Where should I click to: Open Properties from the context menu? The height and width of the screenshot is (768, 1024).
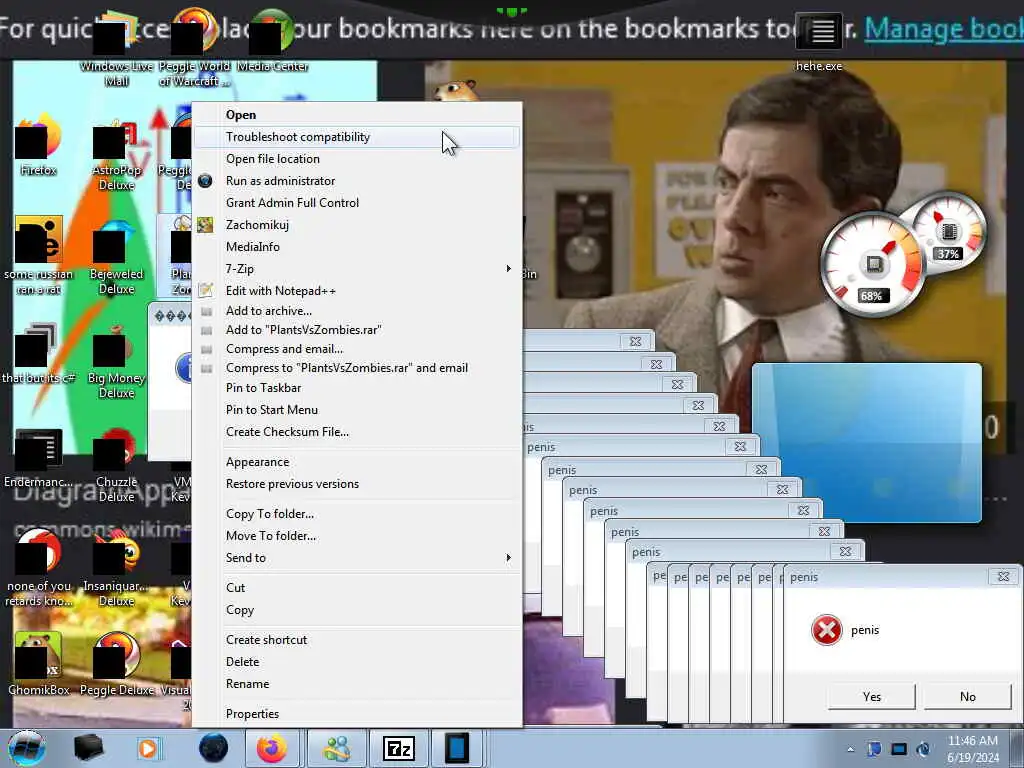(357, 714)
